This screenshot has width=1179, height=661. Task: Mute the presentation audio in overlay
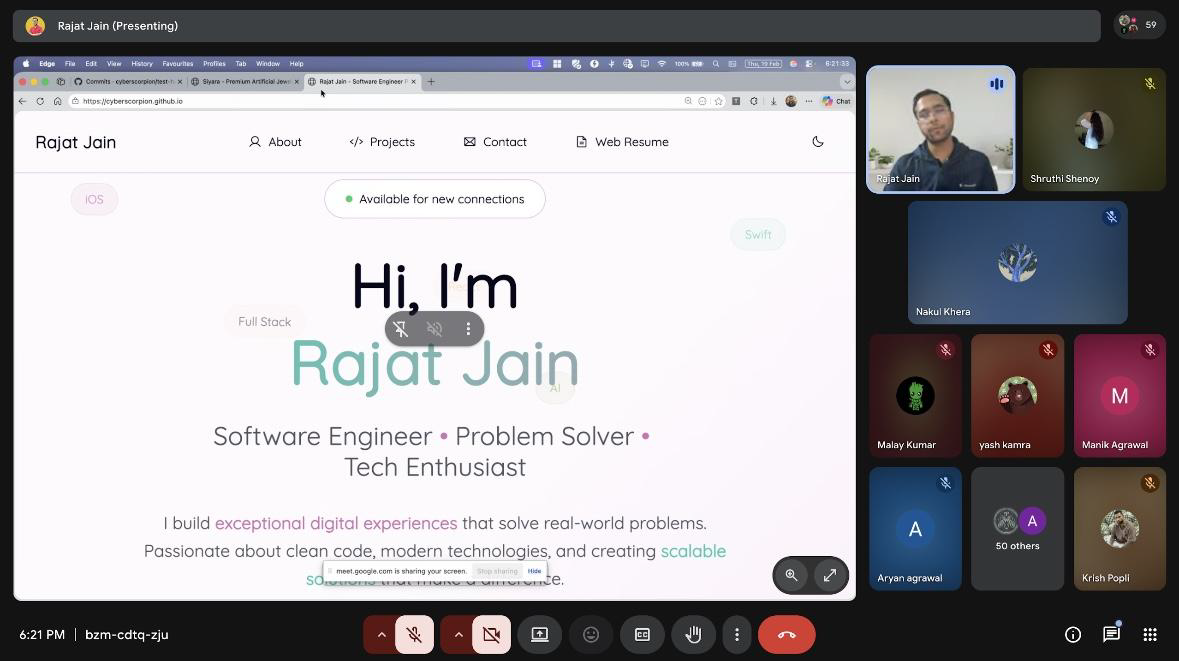click(x=434, y=328)
